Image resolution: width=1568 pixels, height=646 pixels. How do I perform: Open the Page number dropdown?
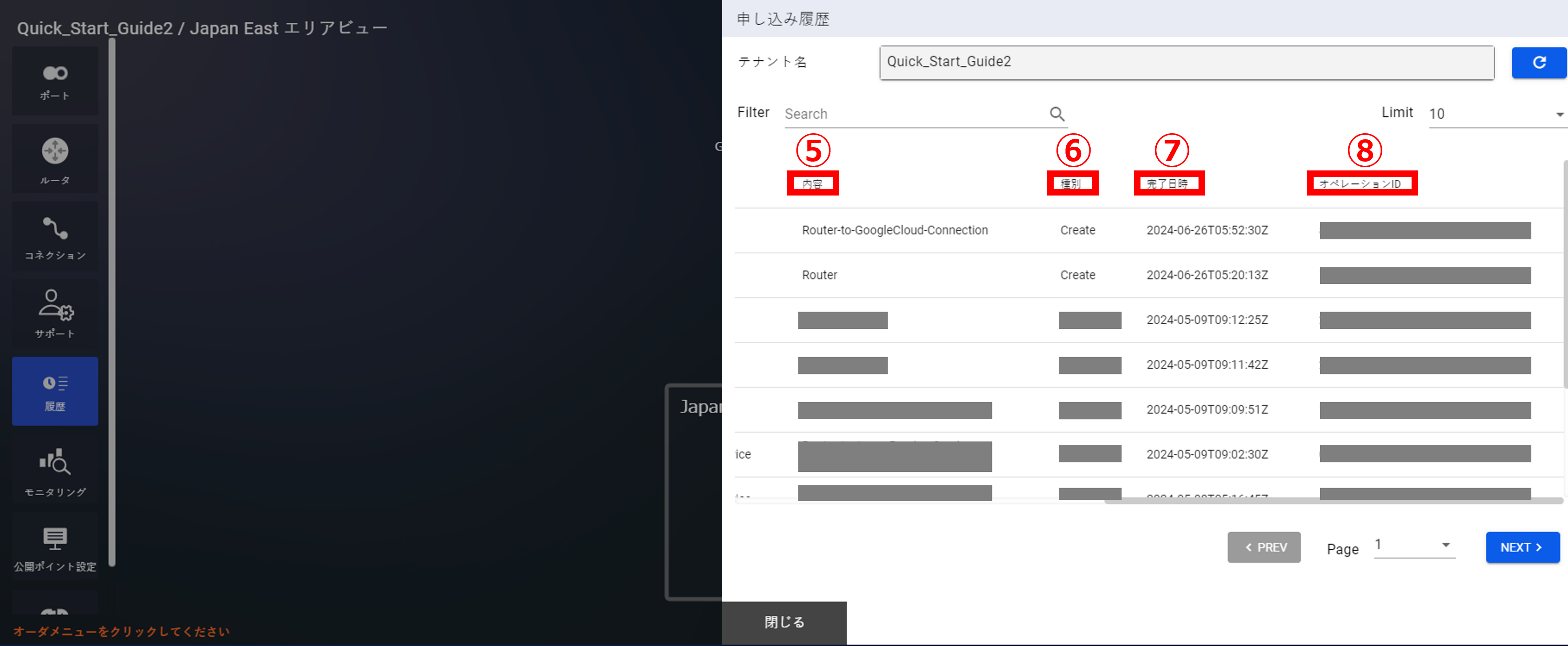(1413, 545)
